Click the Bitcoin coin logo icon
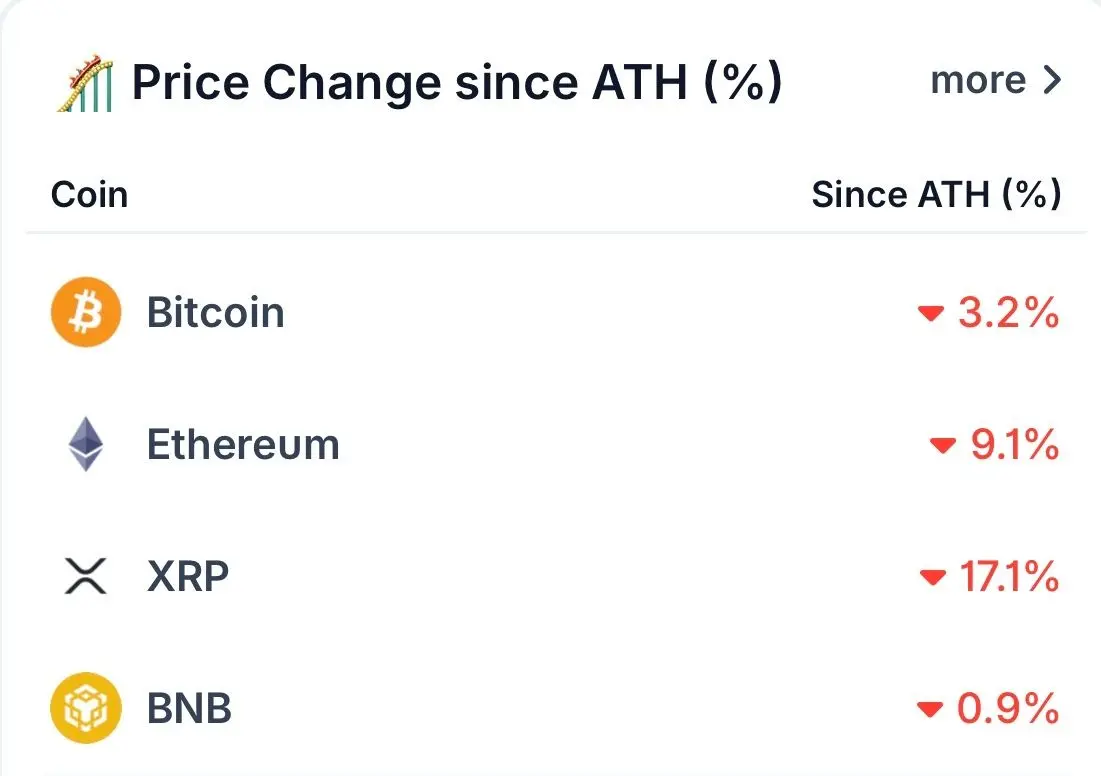Image resolution: width=1101 pixels, height=776 pixels. [x=86, y=313]
